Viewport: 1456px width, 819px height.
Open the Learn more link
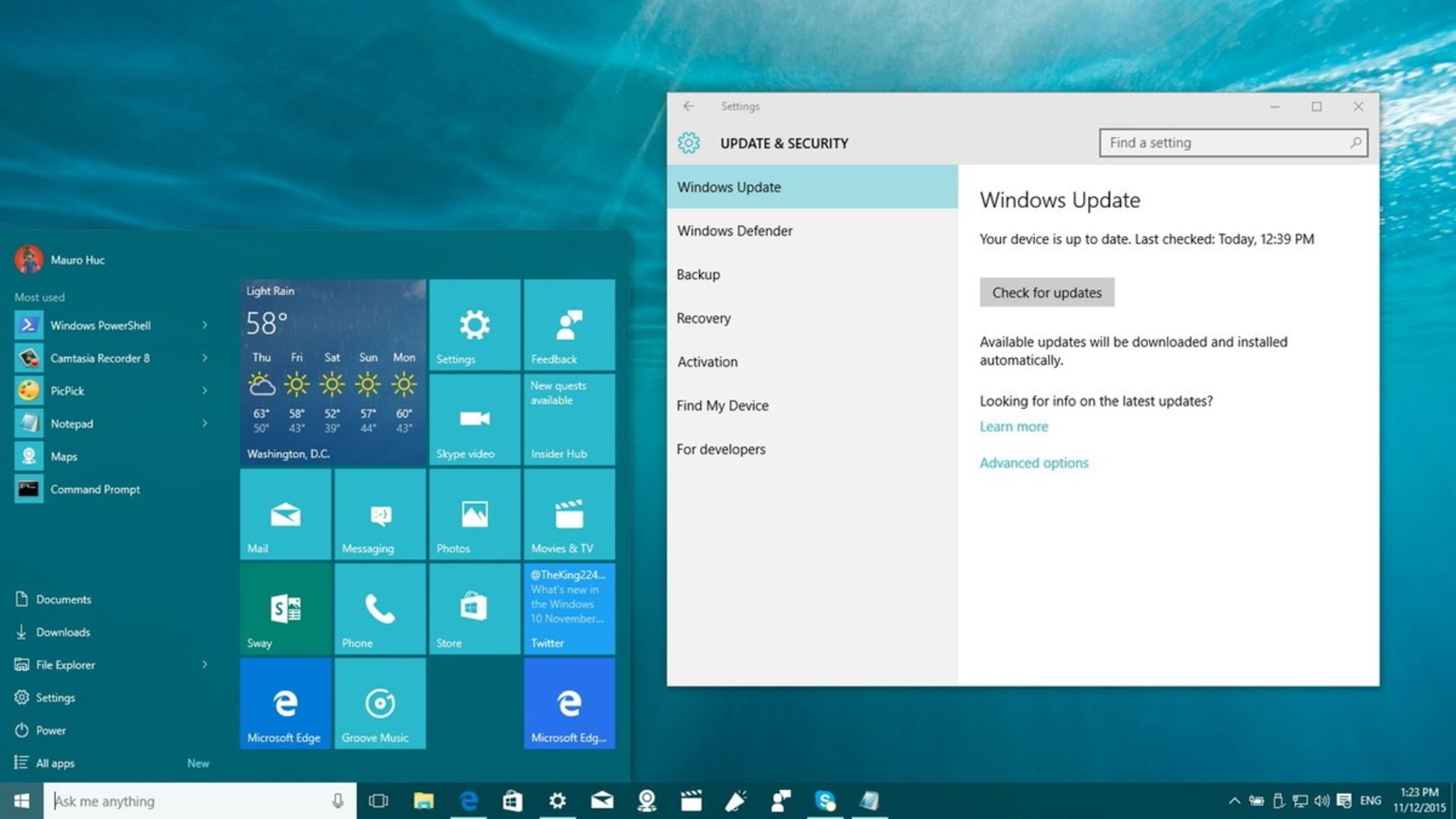click(1013, 426)
